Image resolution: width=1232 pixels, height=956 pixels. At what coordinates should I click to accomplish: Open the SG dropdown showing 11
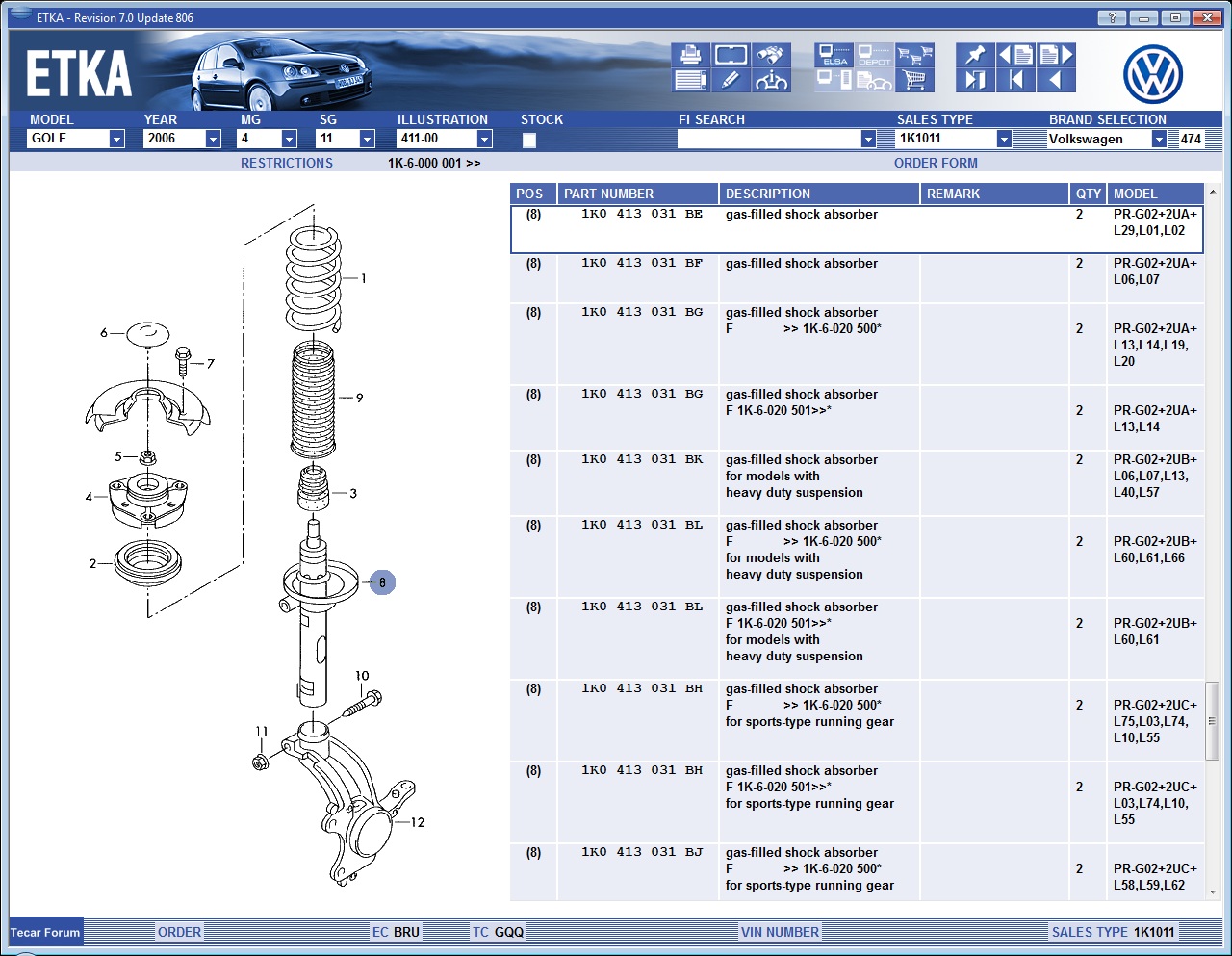click(x=367, y=139)
